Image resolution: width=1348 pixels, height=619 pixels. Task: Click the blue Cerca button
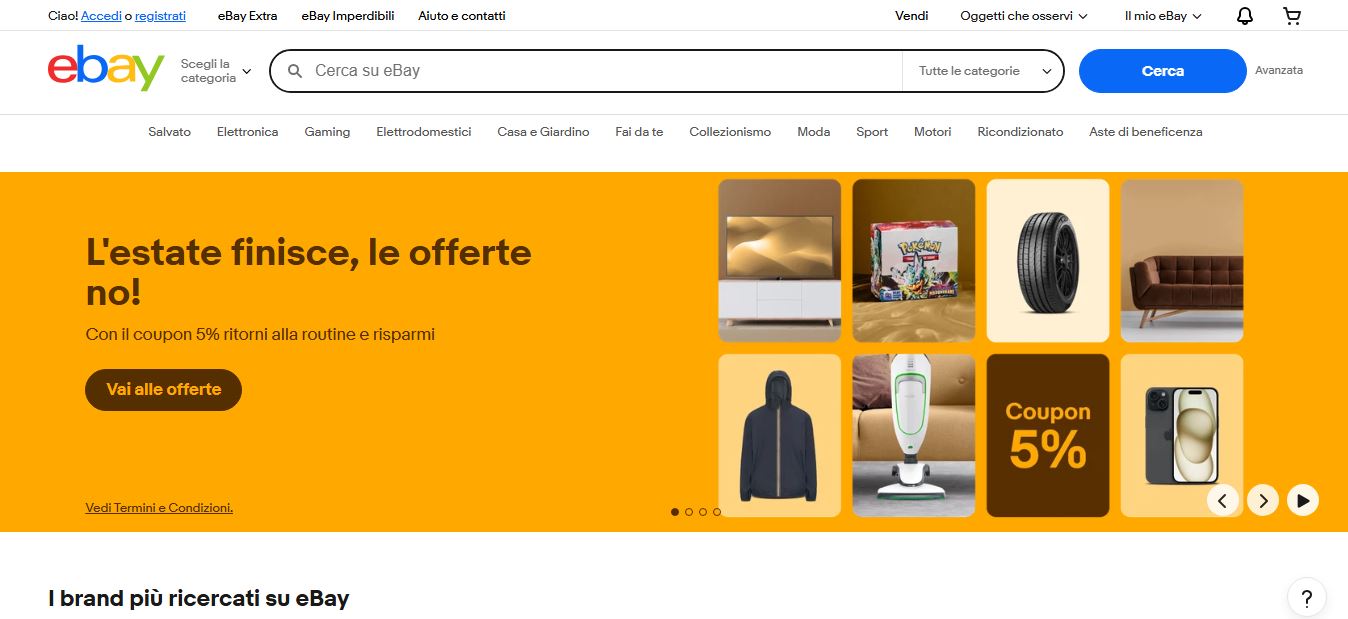1162,71
